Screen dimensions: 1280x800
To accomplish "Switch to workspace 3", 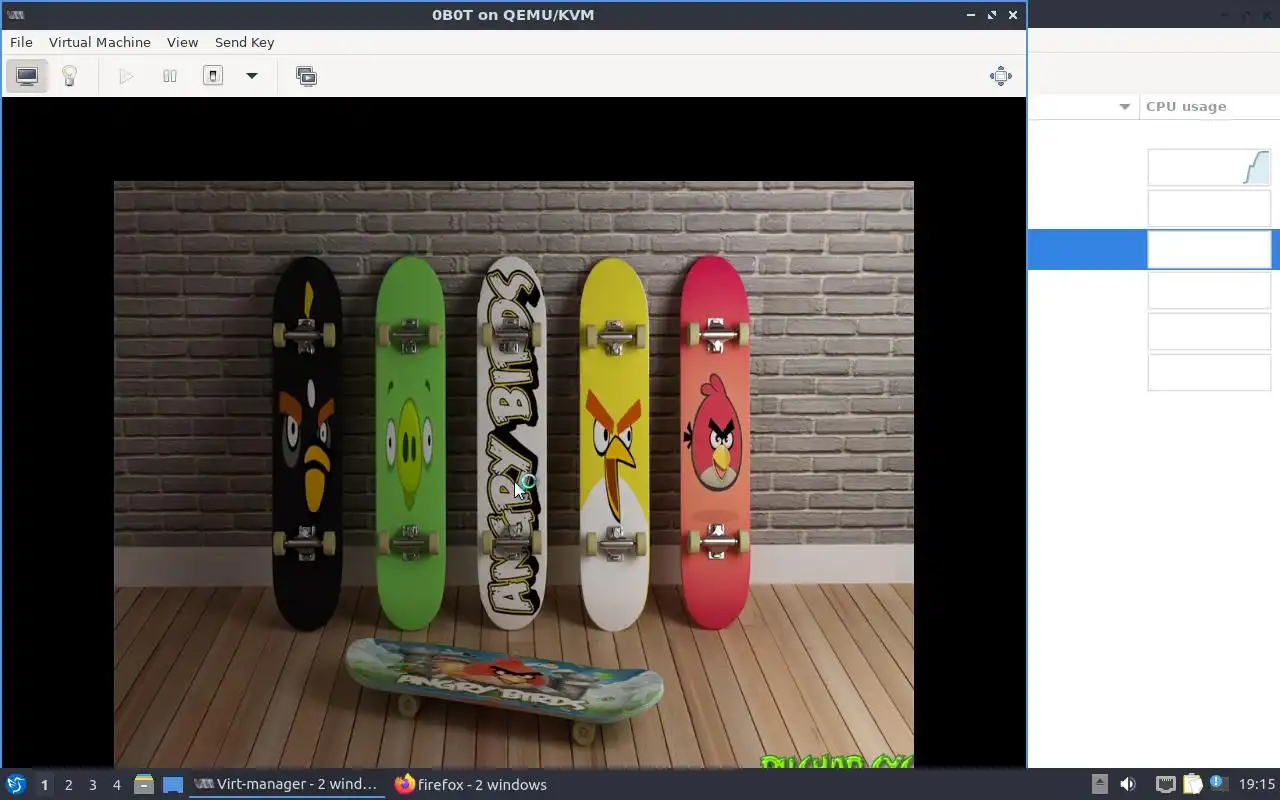I will click(92, 785).
